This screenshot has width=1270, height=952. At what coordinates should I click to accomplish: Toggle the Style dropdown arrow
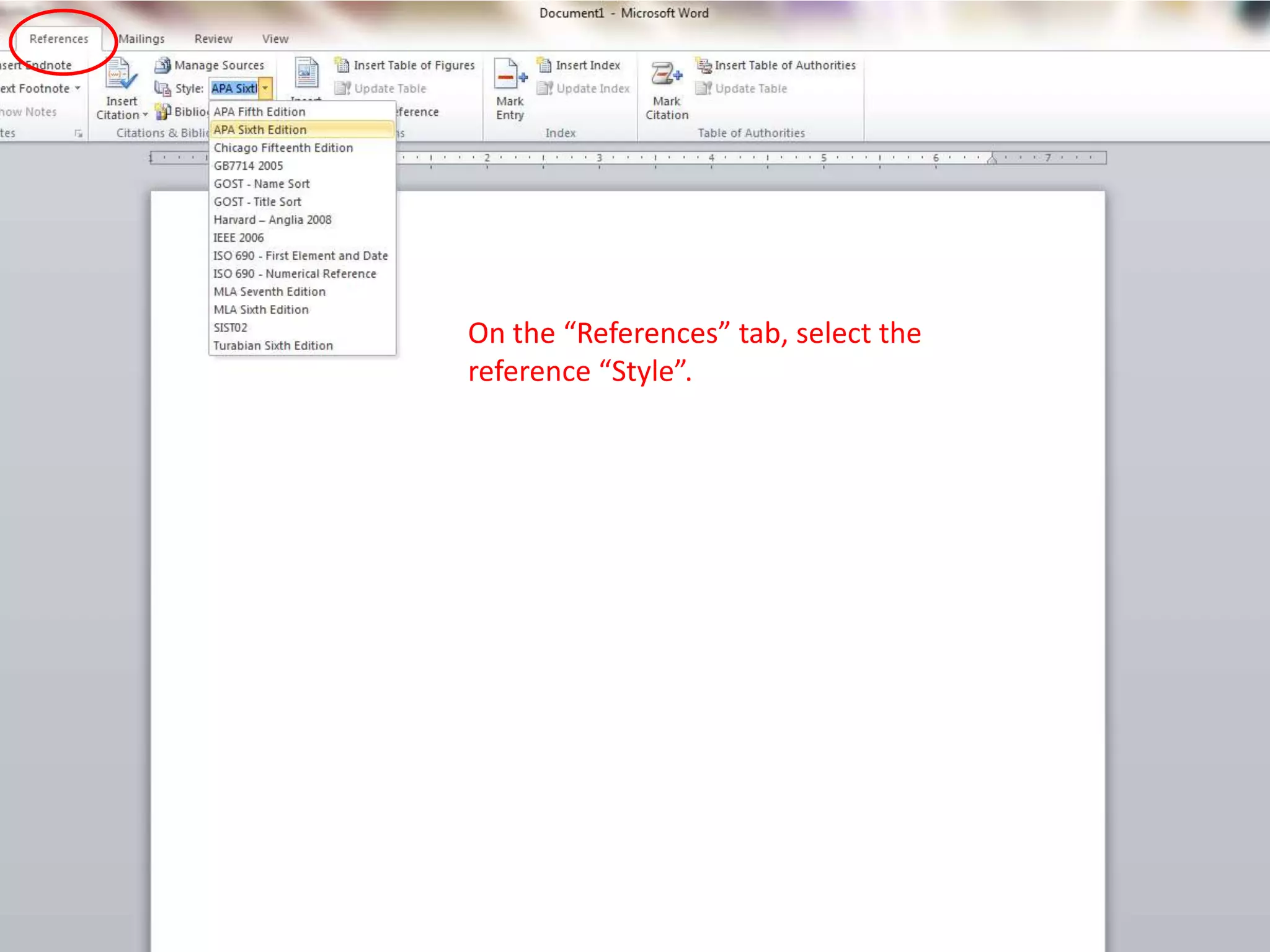(x=265, y=89)
